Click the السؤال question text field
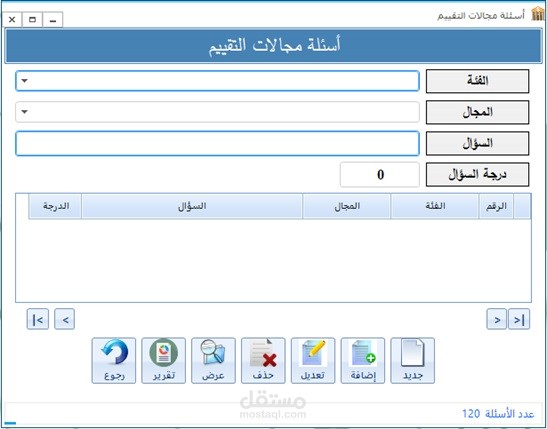The width and height of the screenshot is (547, 429). click(217, 143)
